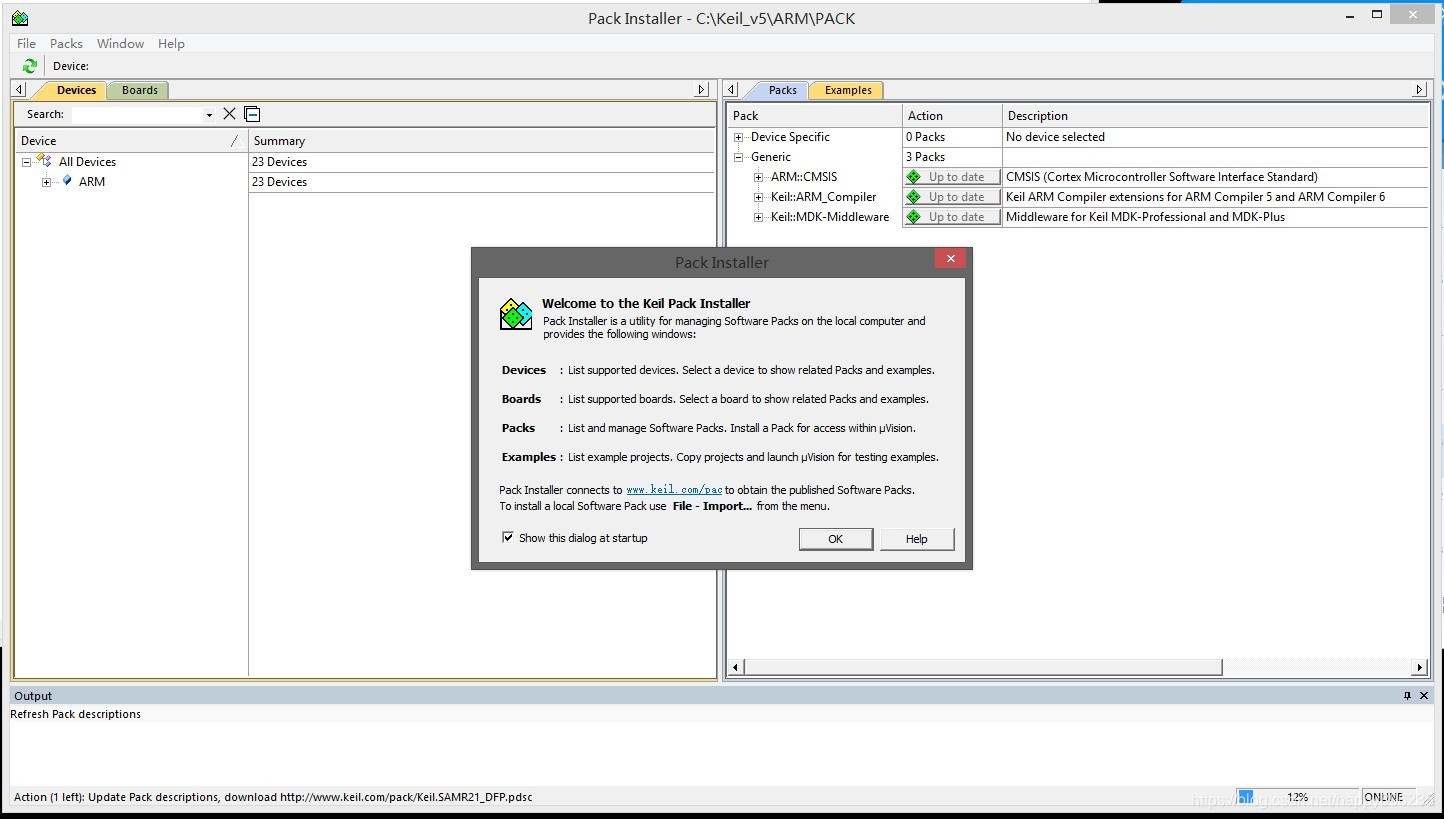Expand the Keil::ARM_Compiler pack node
The width and height of the screenshot is (1444, 819).
pyautogui.click(x=759, y=197)
